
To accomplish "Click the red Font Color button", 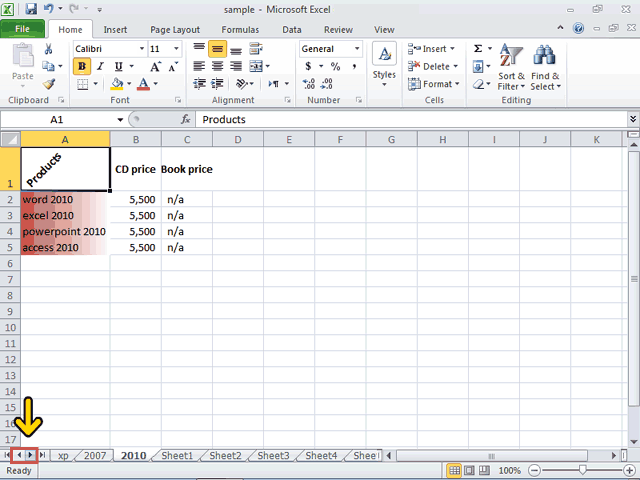I will pos(143,84).
